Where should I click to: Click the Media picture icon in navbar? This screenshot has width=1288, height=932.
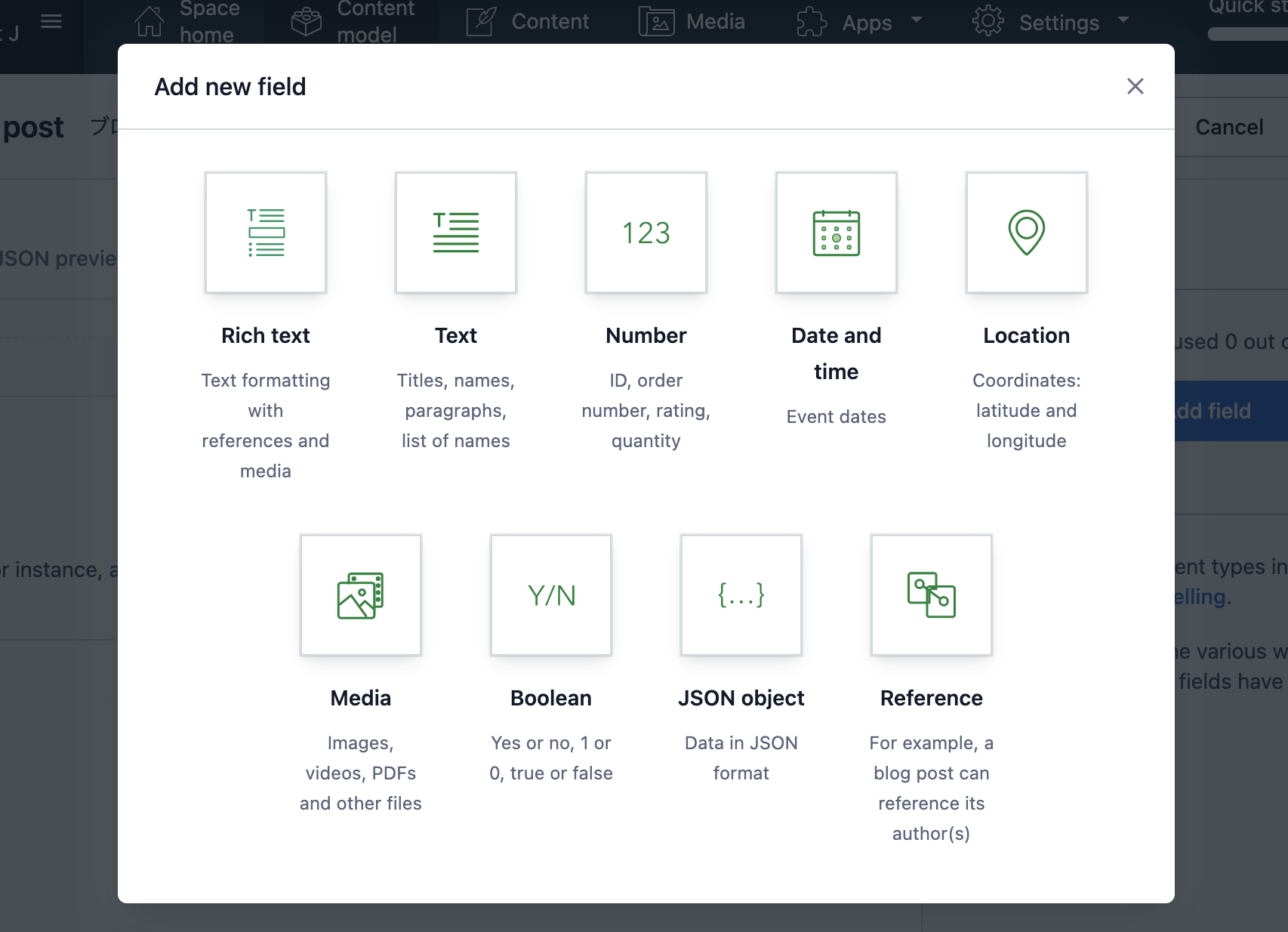(656, 21)
